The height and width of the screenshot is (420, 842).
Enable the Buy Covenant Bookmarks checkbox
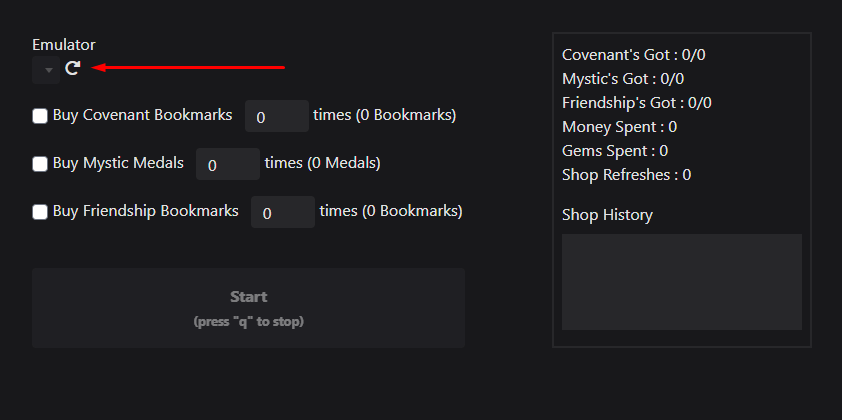pos(40,116)
